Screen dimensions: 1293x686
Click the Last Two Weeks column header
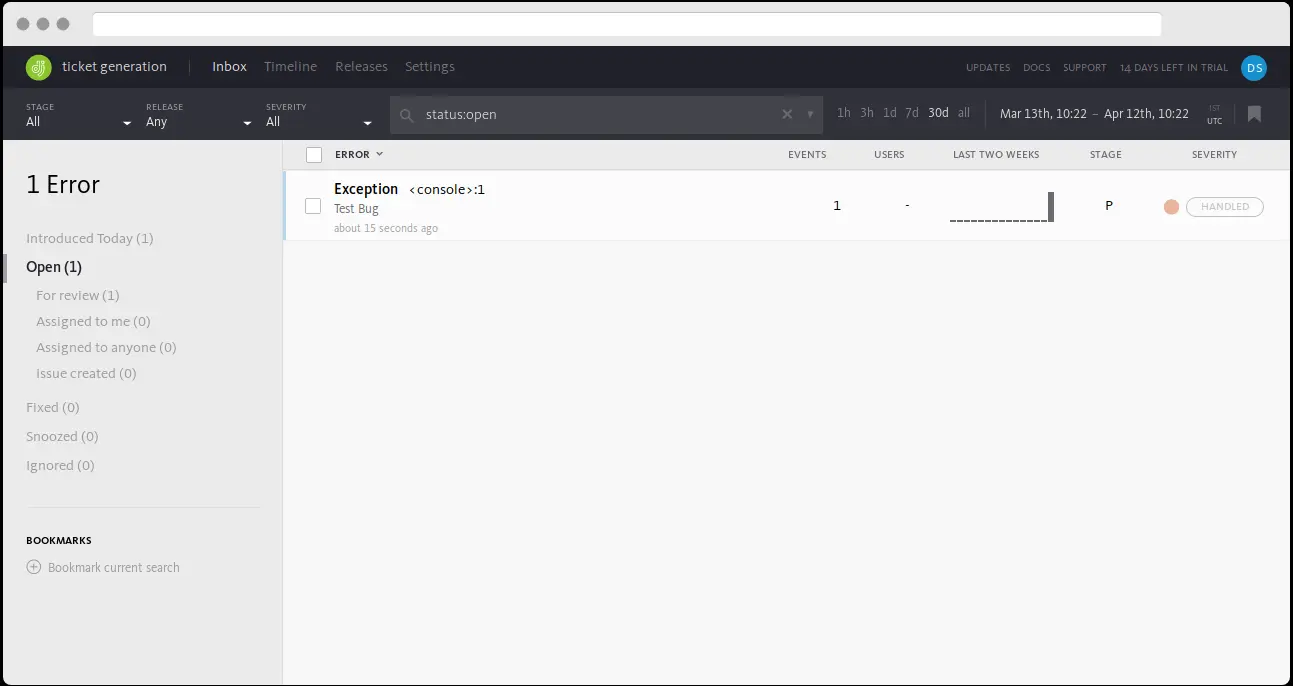click(x=996, y=155)
